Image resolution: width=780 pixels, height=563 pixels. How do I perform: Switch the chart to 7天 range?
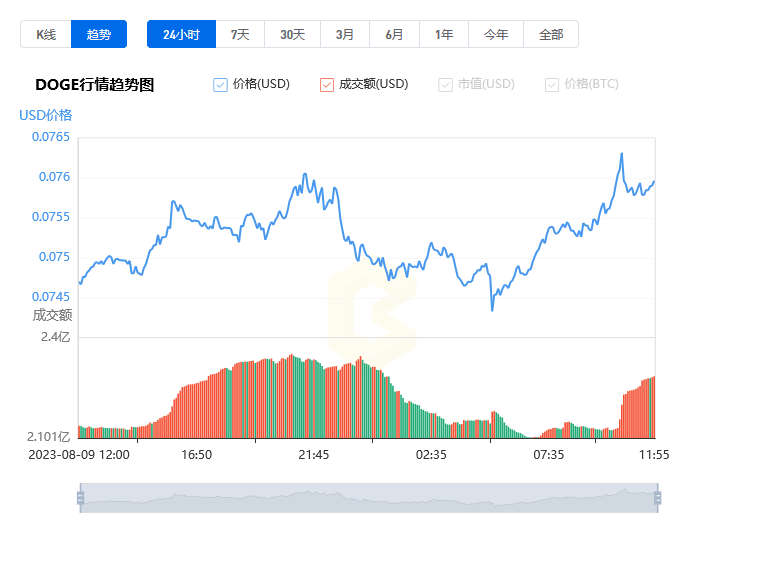[x=240, y=34]
